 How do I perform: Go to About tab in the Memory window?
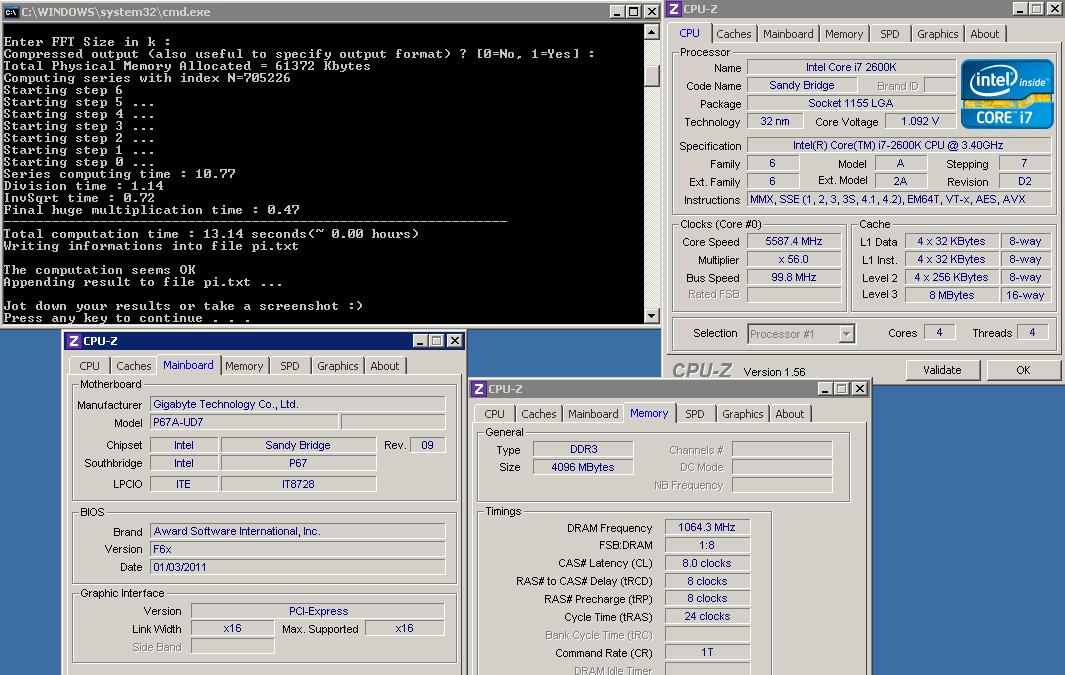[789, 414]
